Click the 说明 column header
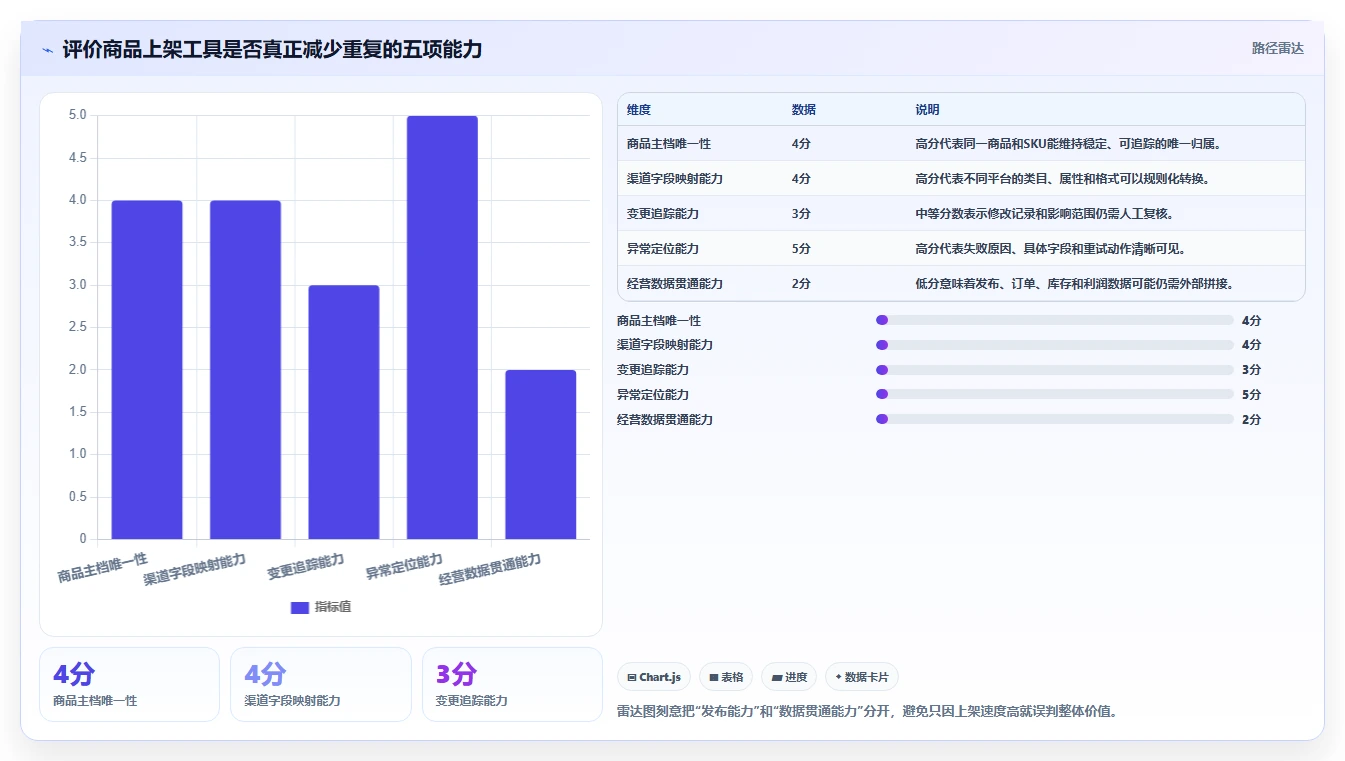This screenshot has height=761, width=1345. click(x=927, y=110)
